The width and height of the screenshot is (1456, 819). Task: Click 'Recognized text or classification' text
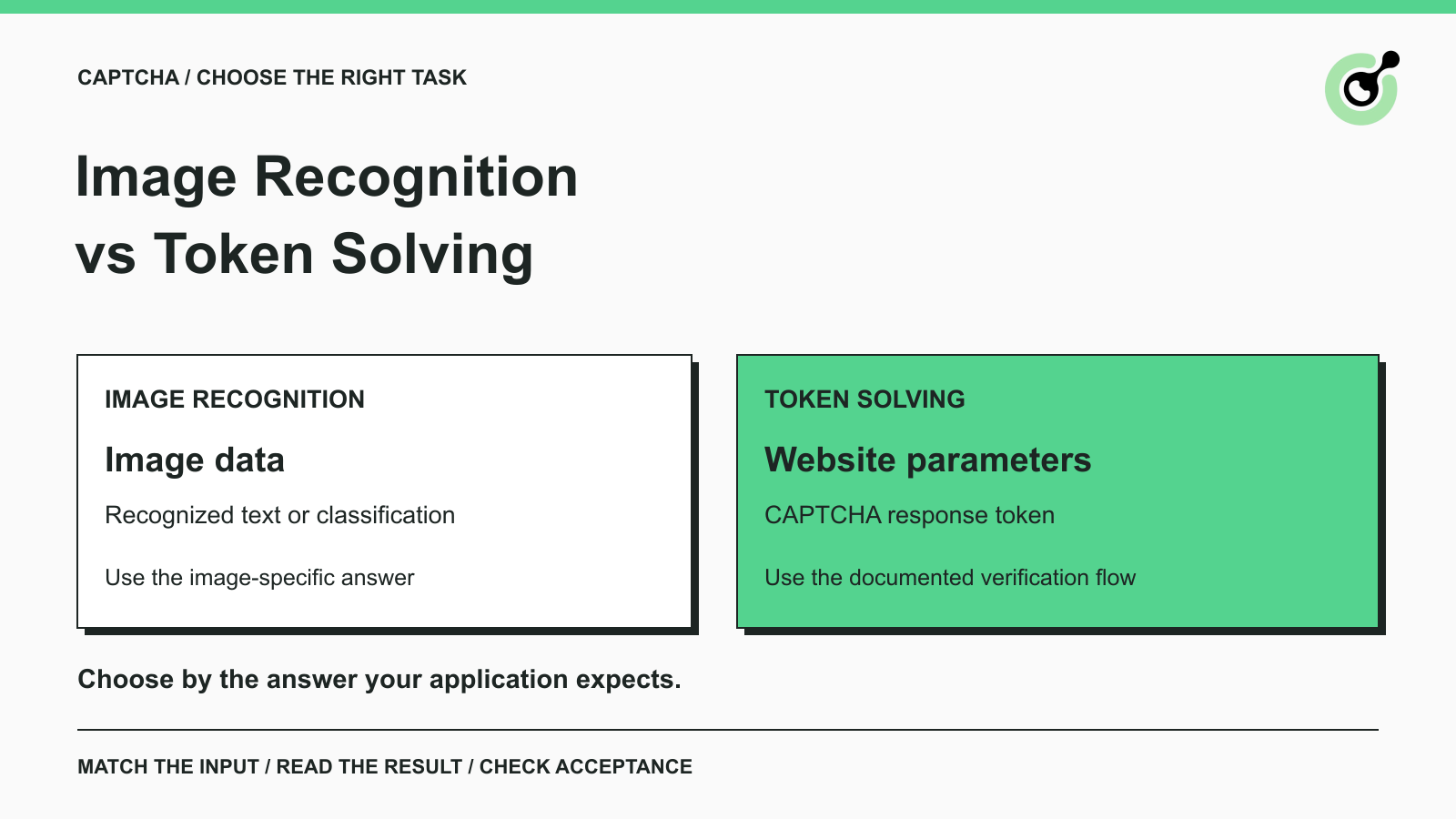click(280, 515)
